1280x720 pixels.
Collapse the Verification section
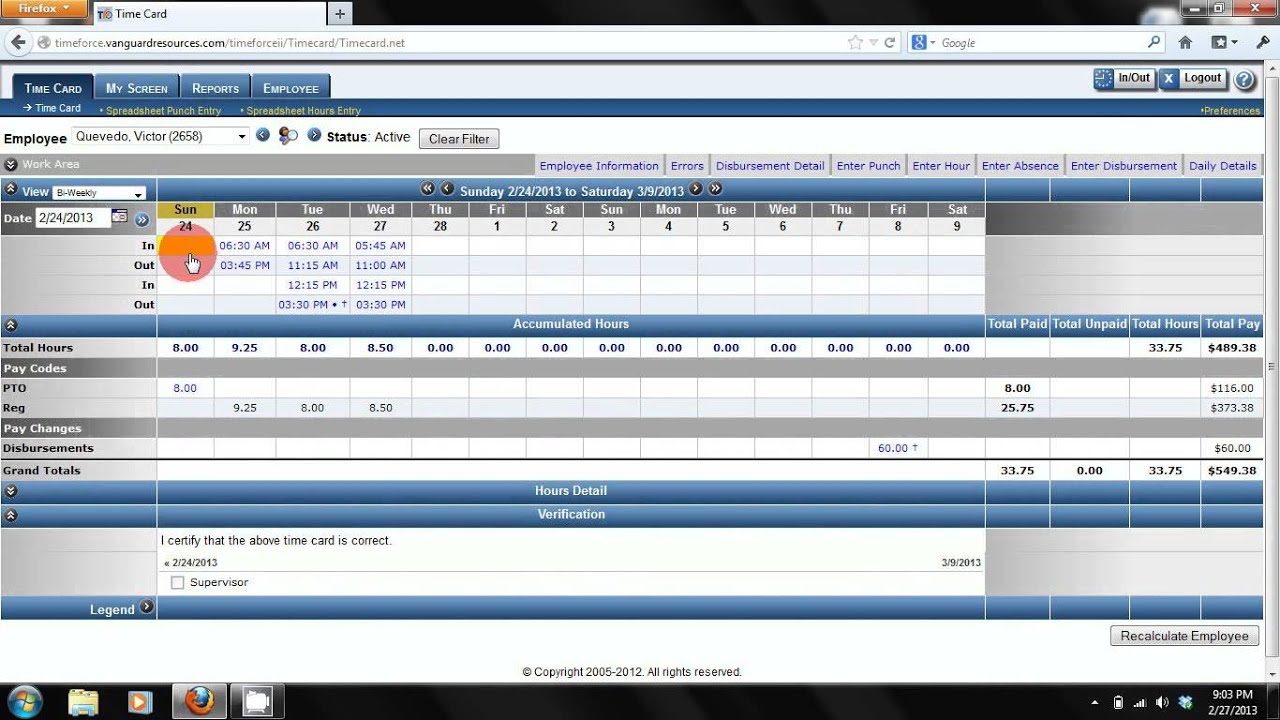point(11,515)
